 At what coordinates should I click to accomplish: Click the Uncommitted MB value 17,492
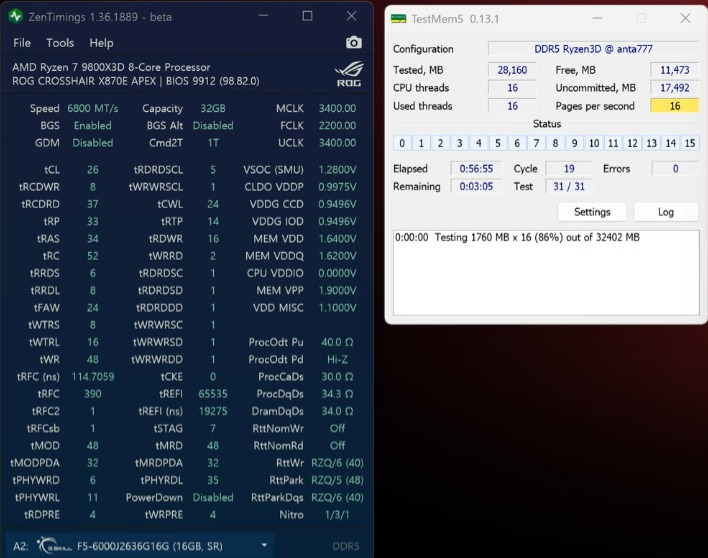pyautogui.click(x=675, y=88)
